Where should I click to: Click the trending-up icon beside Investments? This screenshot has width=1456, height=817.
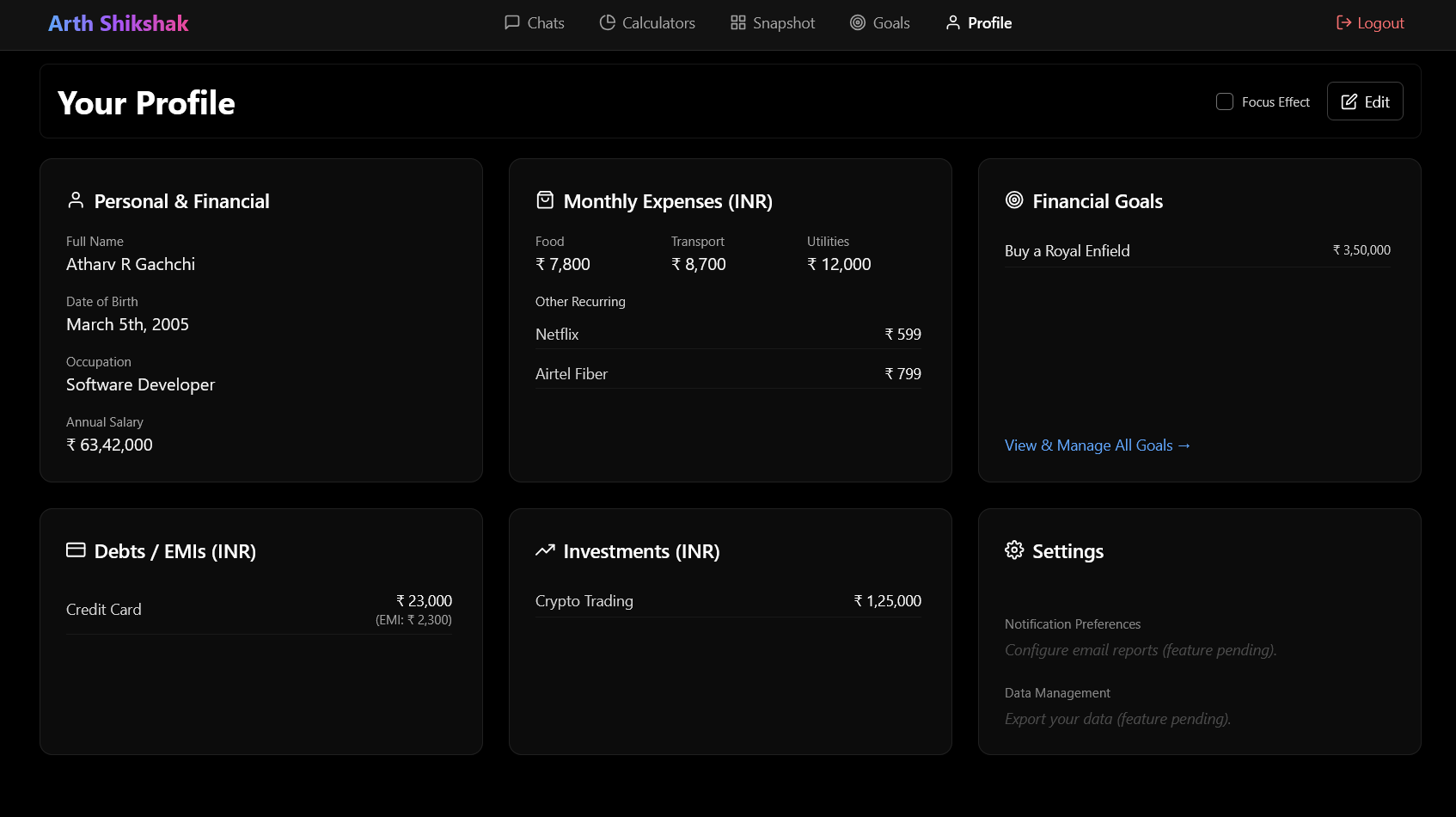545,550
